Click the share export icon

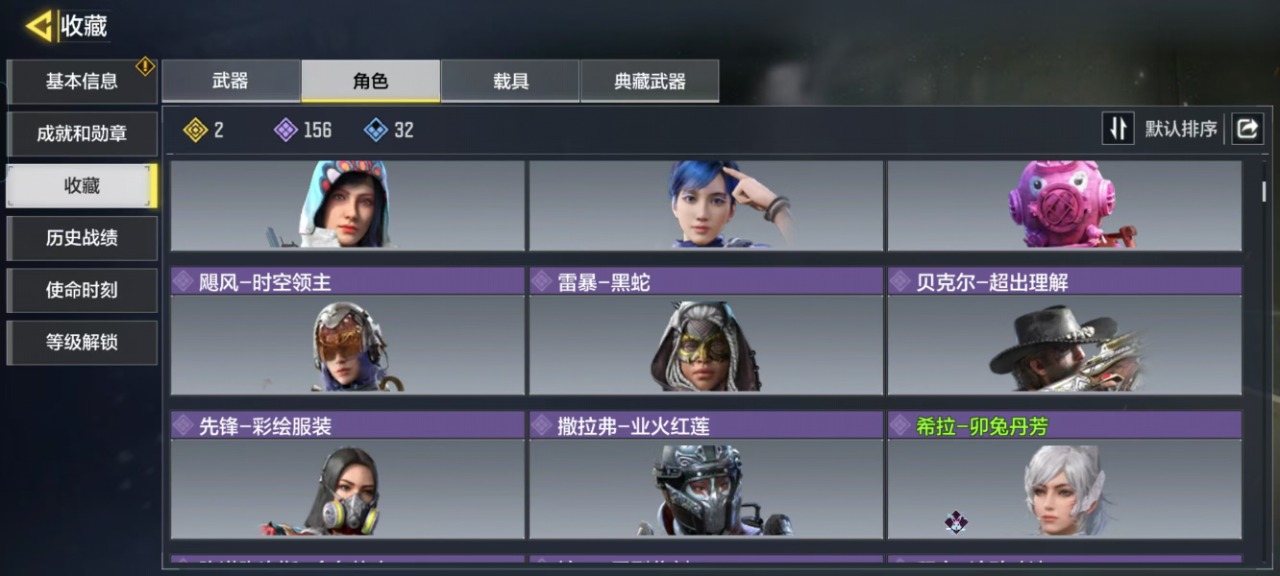1247,129
